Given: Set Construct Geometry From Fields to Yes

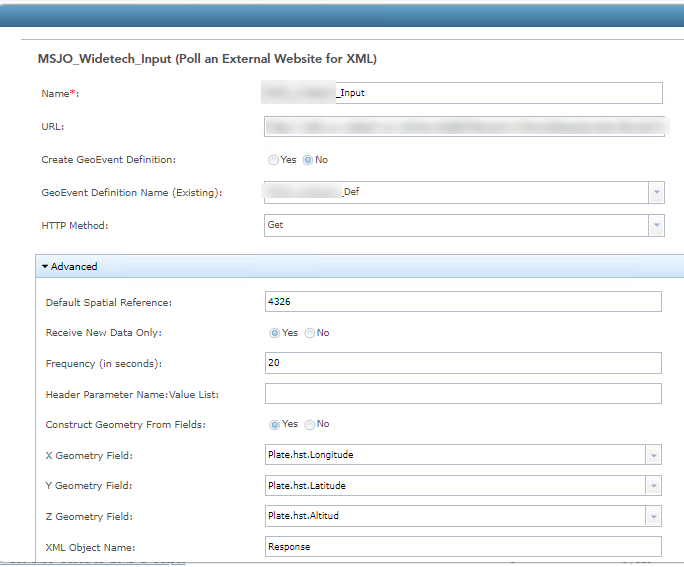Looking at the screenshot, I should tap(274, 425).
